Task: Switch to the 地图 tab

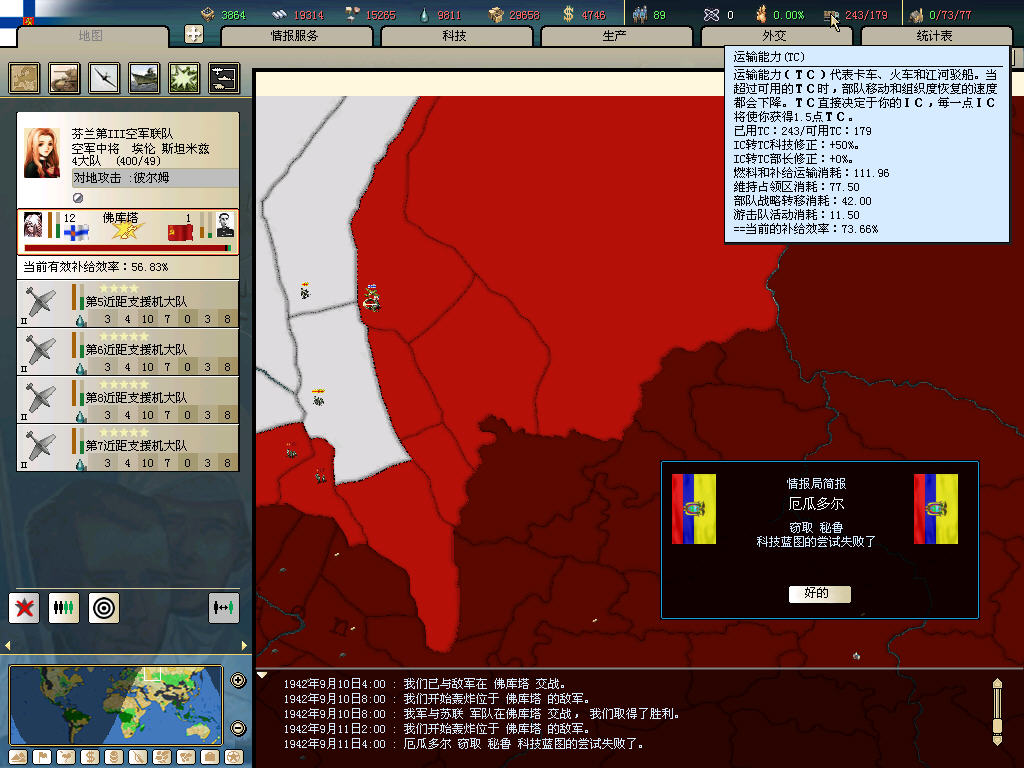Action: (x=91, y=36)
